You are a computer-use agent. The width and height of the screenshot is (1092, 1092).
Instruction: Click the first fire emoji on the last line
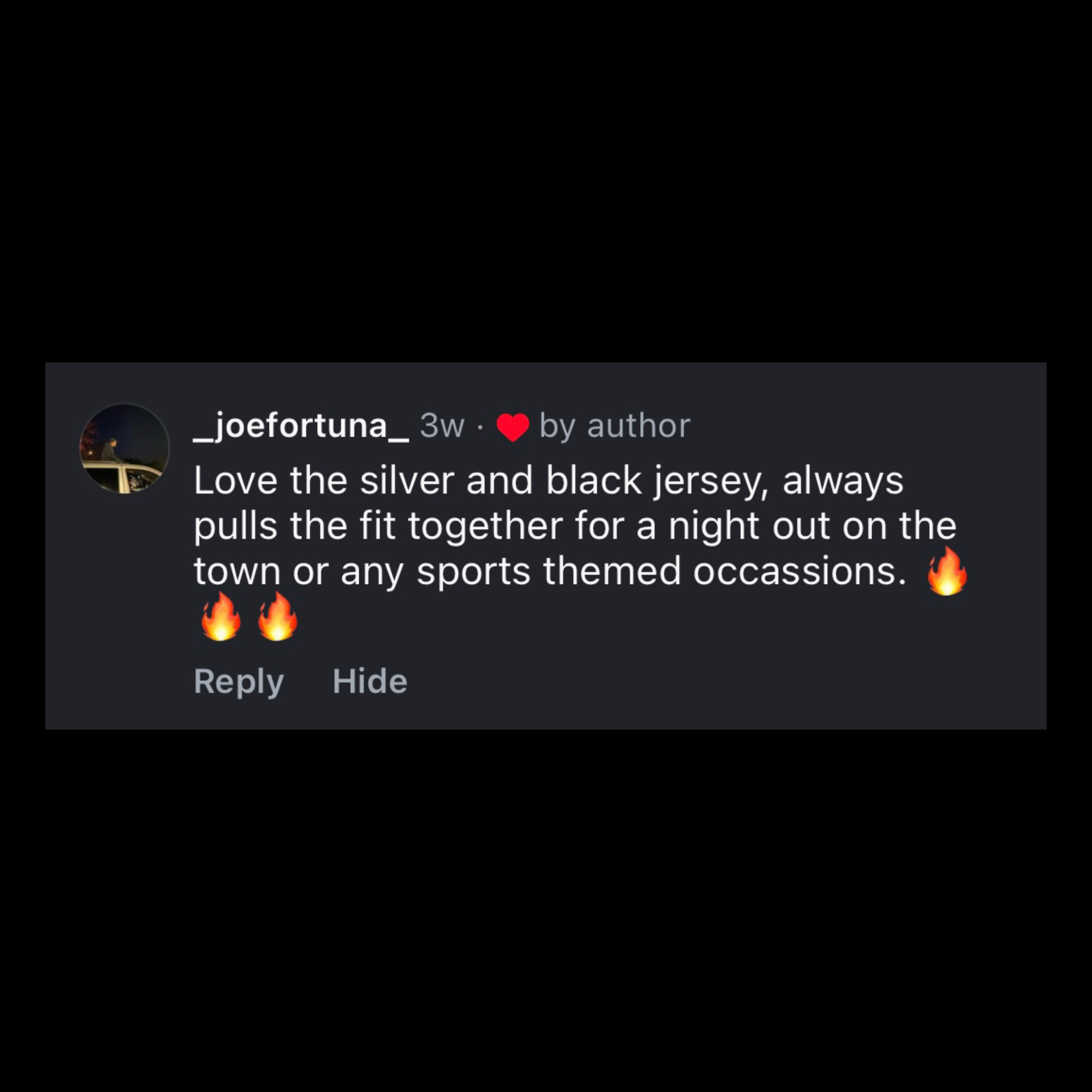(x=221, y=616)
